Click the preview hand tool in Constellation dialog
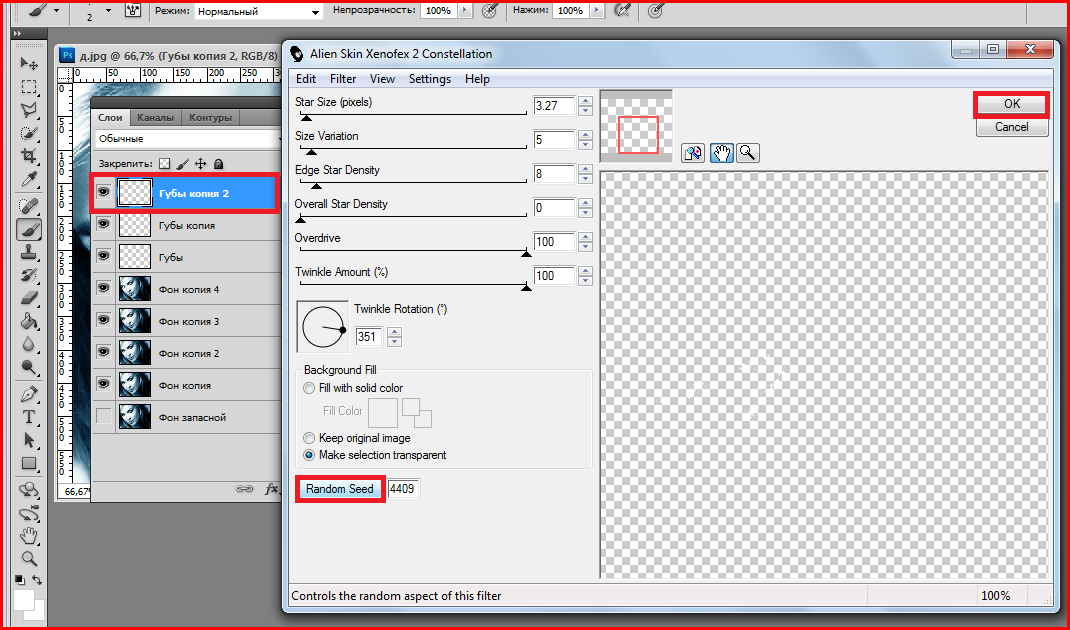Image resolution: width=1070 pixels, height=630 pixels. click(x=721, y=153)
